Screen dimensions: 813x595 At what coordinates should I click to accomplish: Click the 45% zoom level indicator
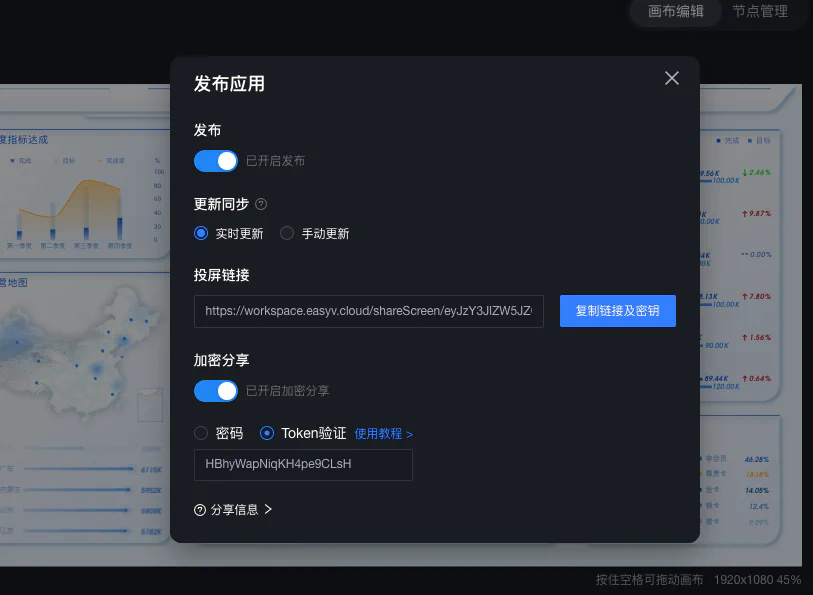click(x=789, y=580)
